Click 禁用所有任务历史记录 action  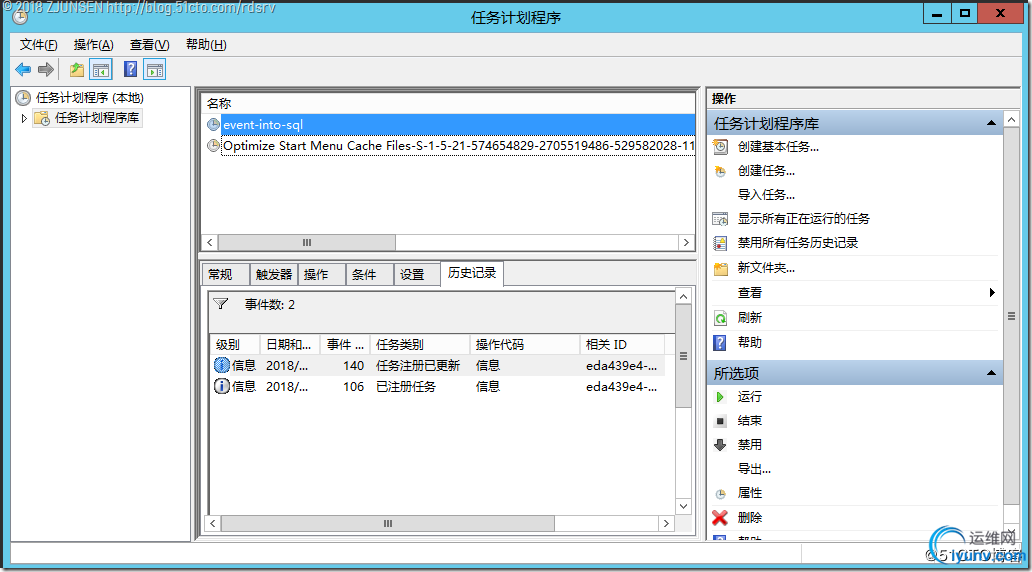click(798, 243)
